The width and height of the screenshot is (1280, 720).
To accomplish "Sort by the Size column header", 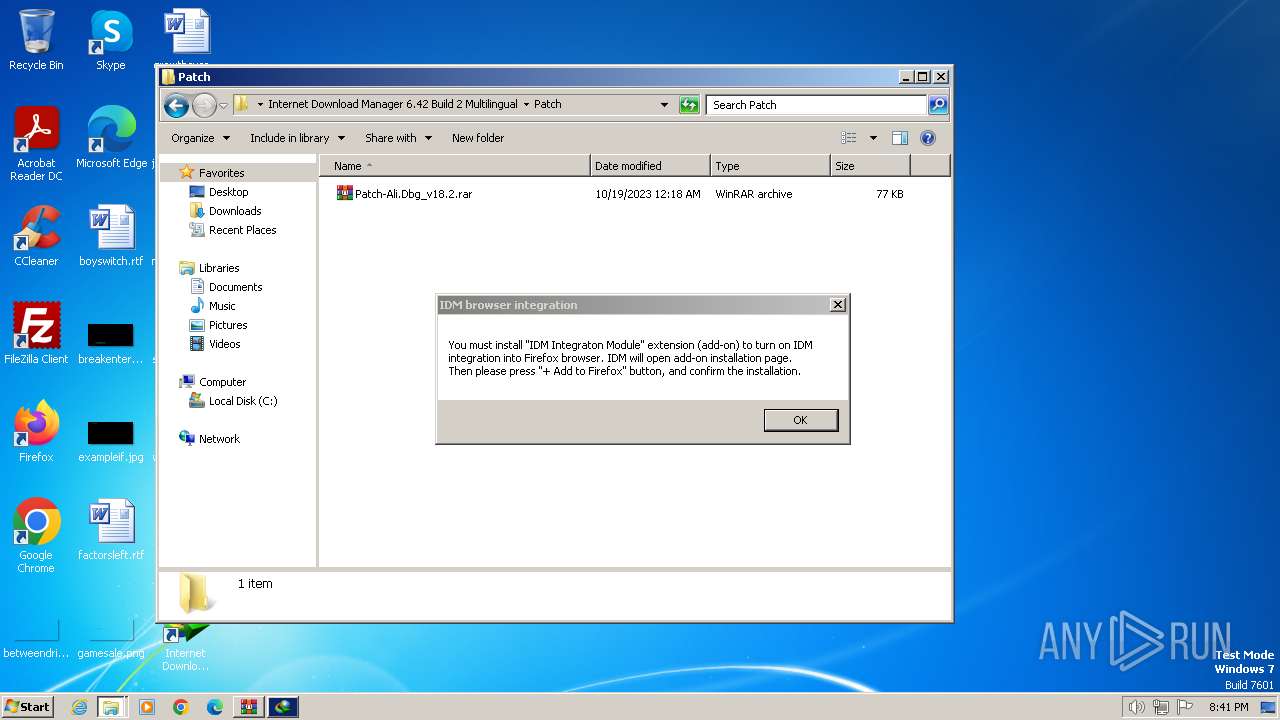I will click(x=870, y=166).
